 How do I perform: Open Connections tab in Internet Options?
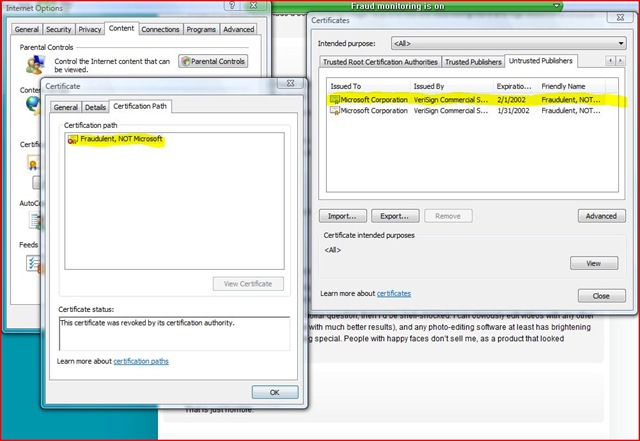[160, 29]
